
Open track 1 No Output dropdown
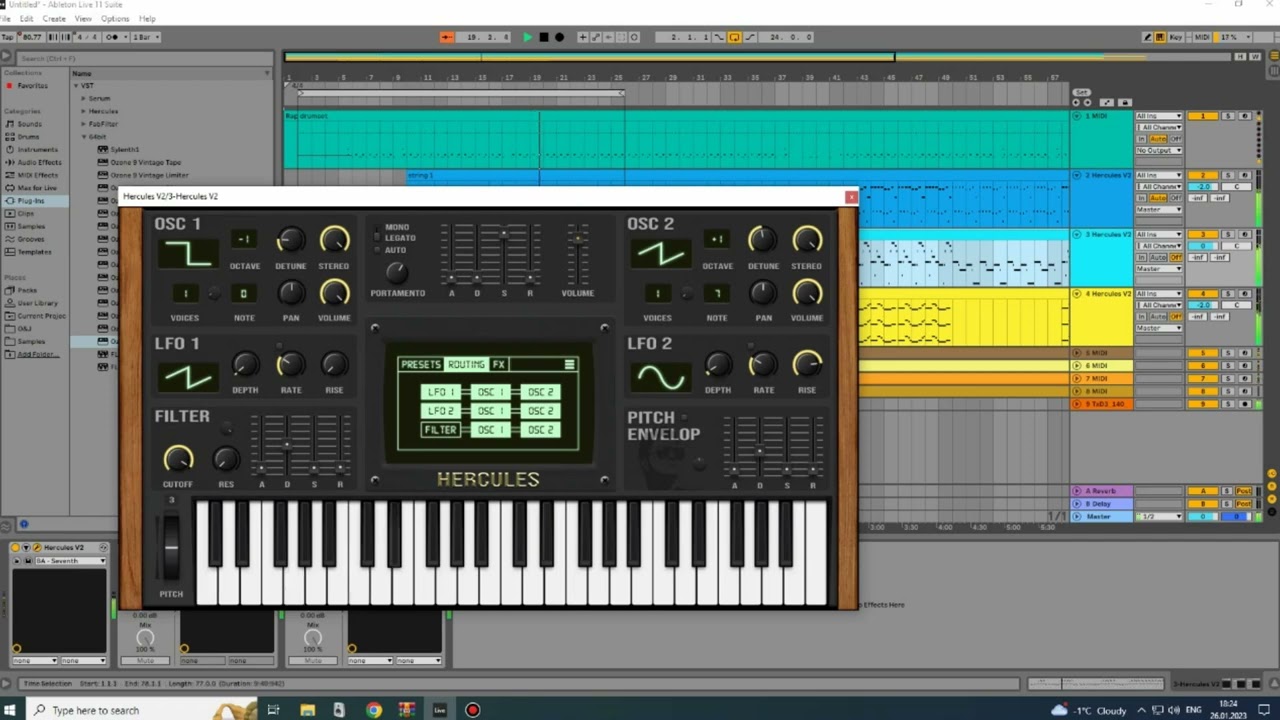[x=1159, y=150]
